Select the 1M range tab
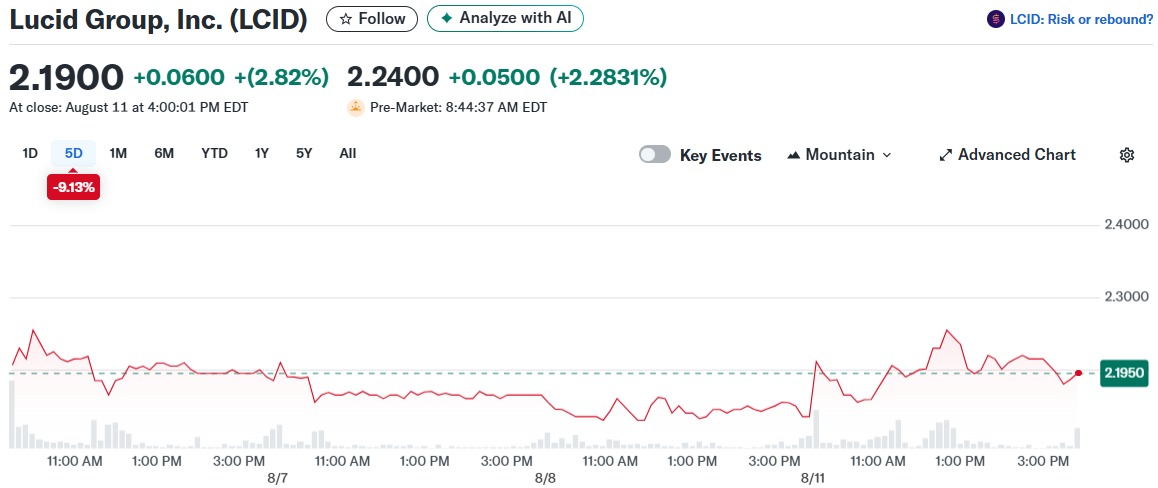 [x=118, y=154]
